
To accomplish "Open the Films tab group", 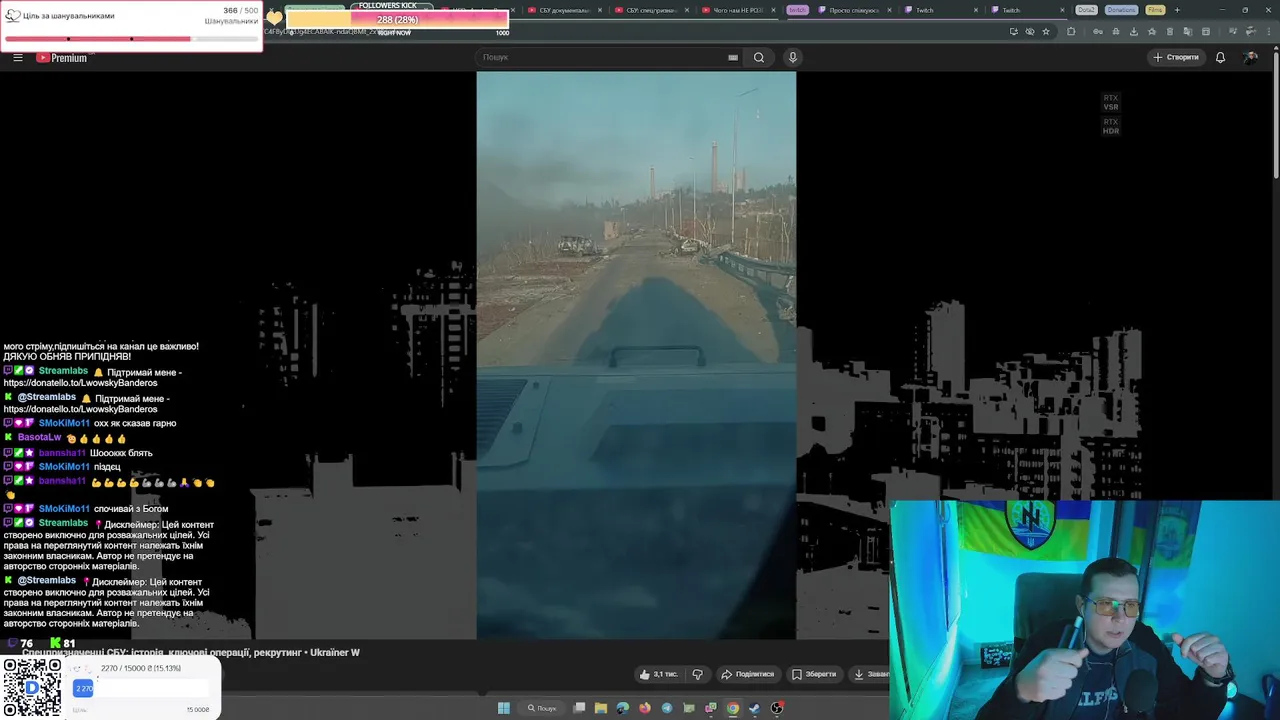I will (1155, 10).
